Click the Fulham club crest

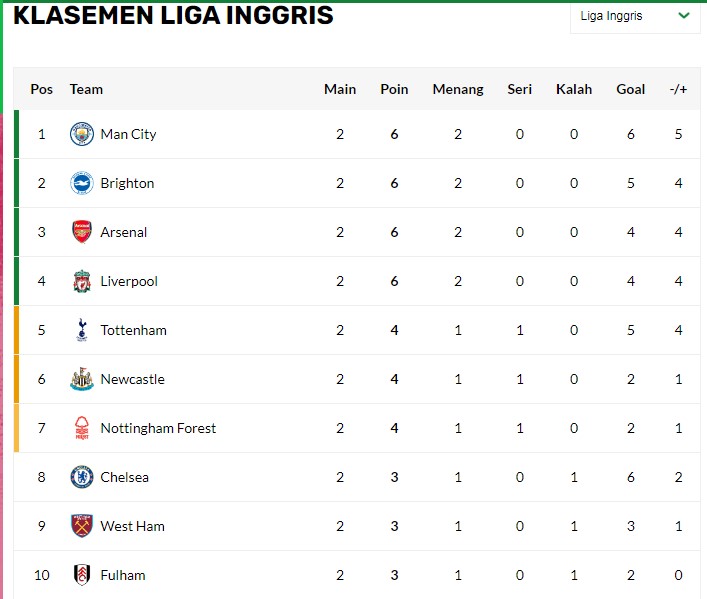tap(82, 575)
